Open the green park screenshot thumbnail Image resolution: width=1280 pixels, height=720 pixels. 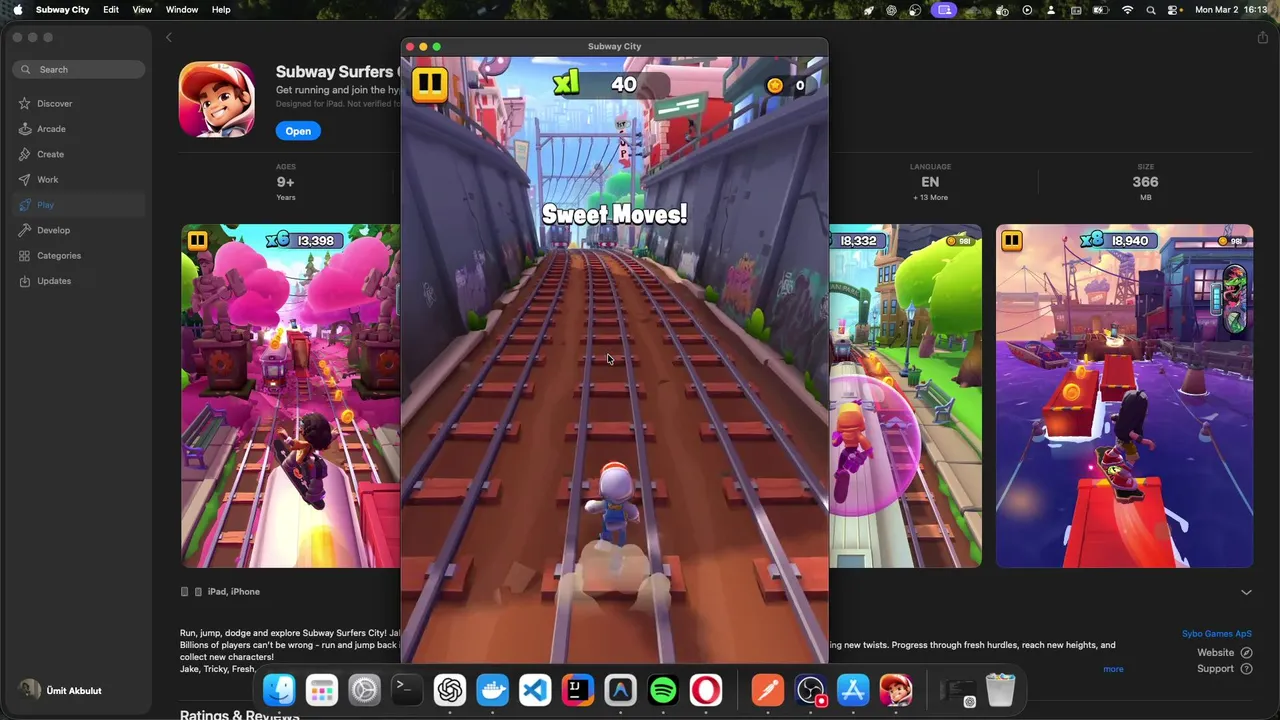click(905, 396)
